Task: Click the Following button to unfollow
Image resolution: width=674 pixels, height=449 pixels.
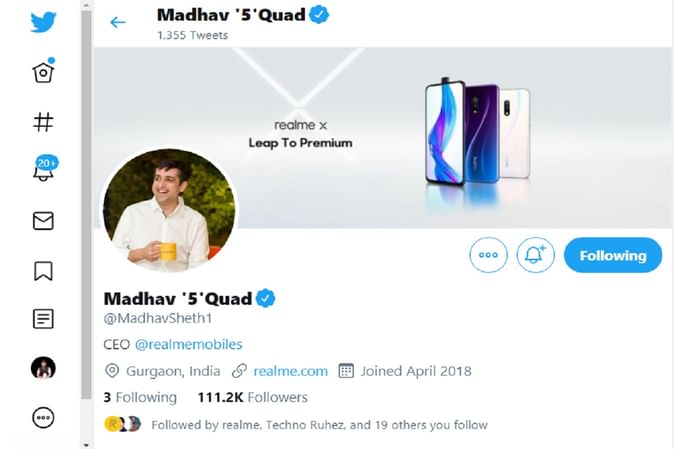Action: coord(612,255)
